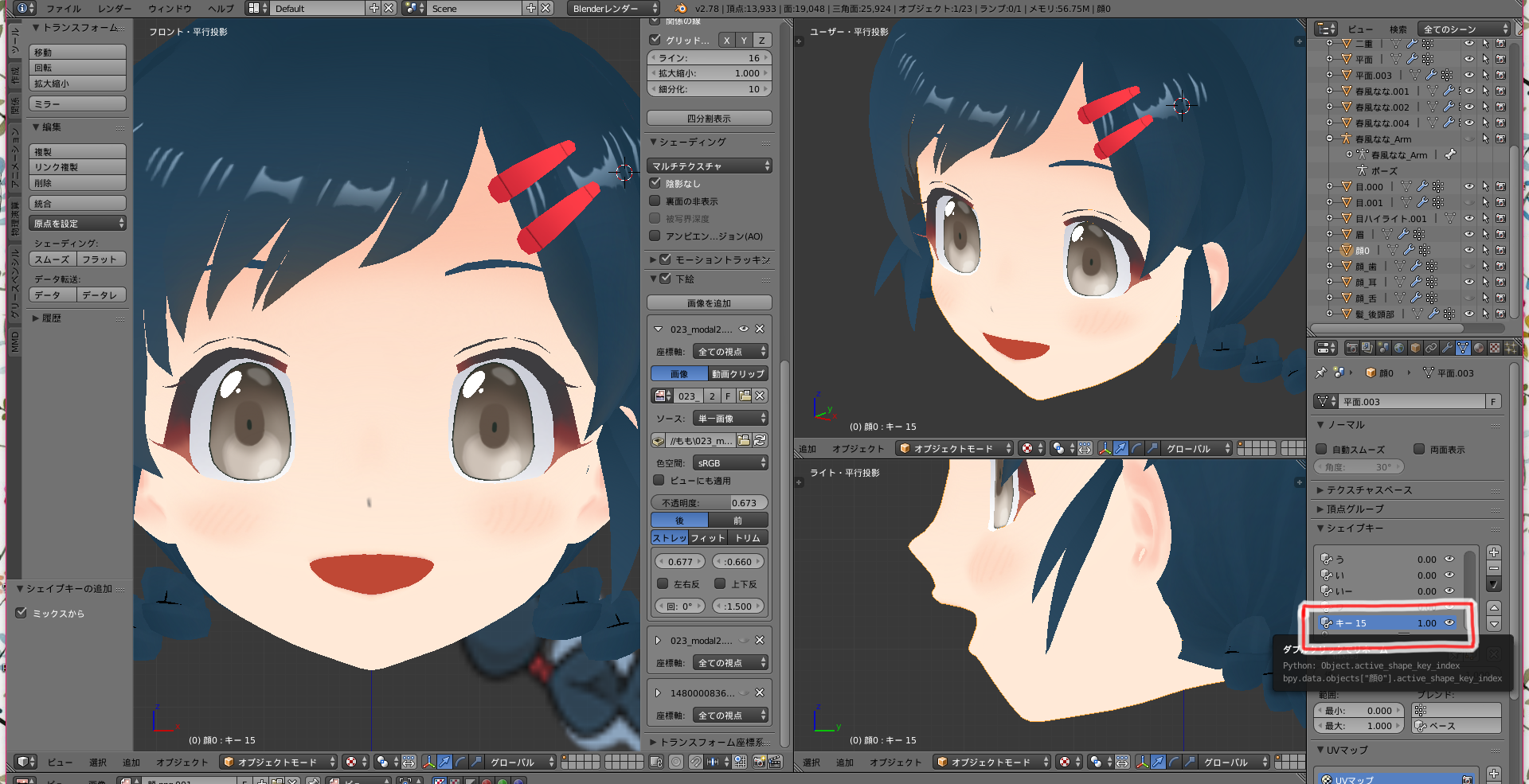1529x784 pixels.
Task: Move shape key down with arrow button
Action: pos(1494,623)
